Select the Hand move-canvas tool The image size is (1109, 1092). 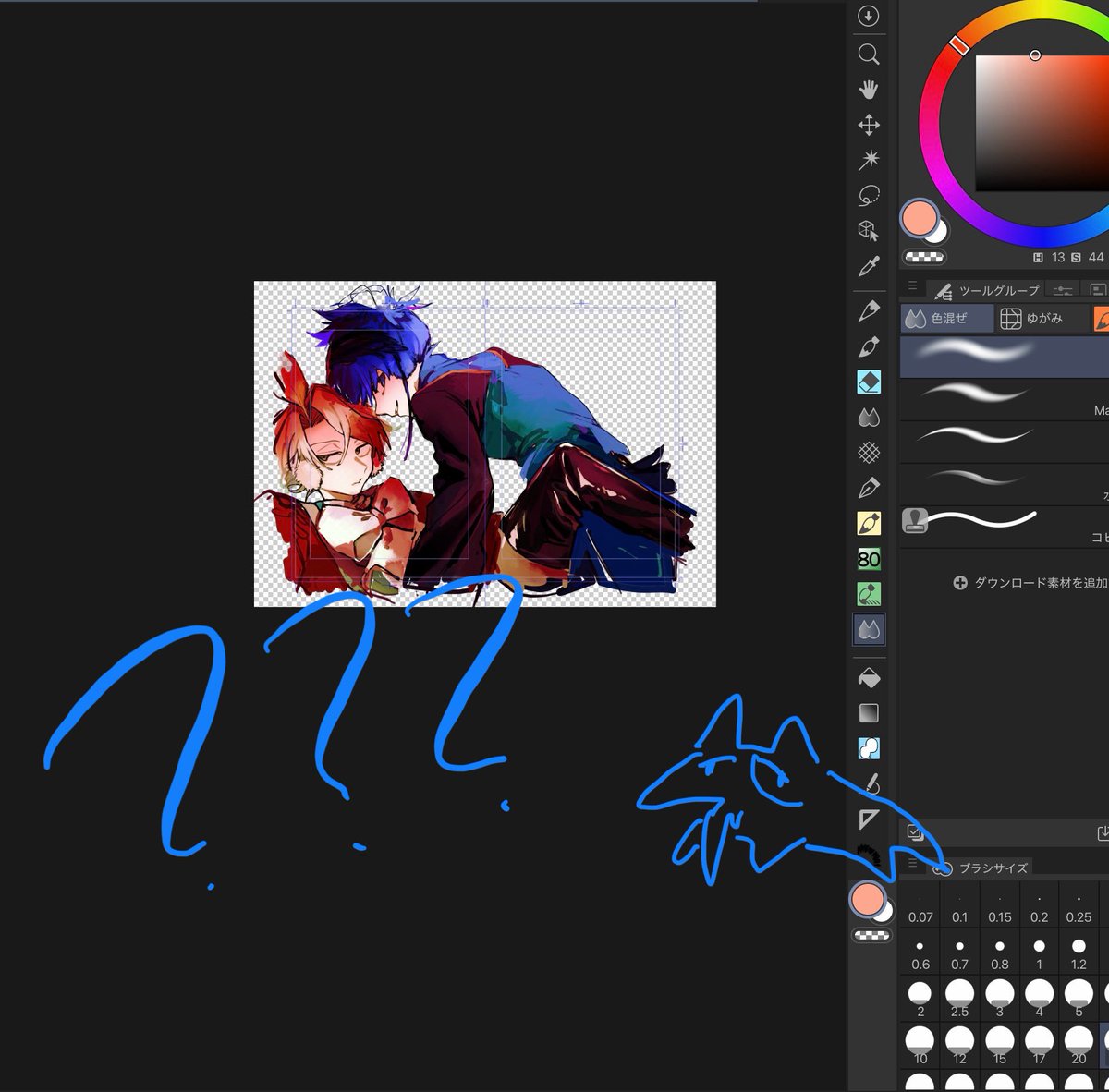[869, 90]
